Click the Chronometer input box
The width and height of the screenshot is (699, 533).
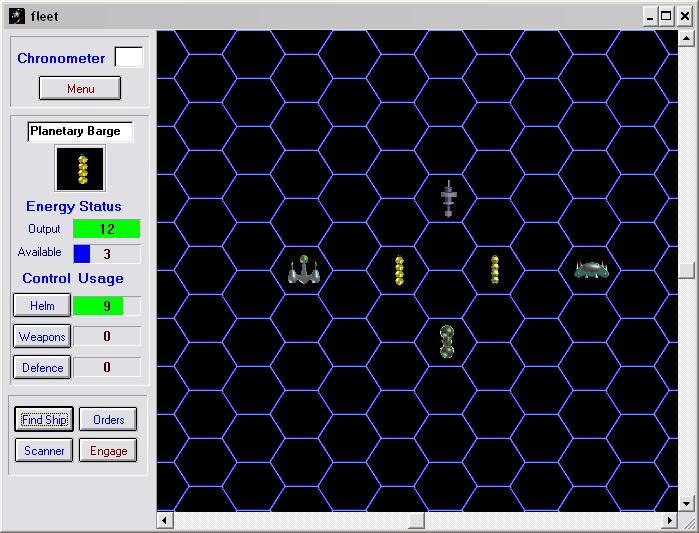(x=129, y=57)
